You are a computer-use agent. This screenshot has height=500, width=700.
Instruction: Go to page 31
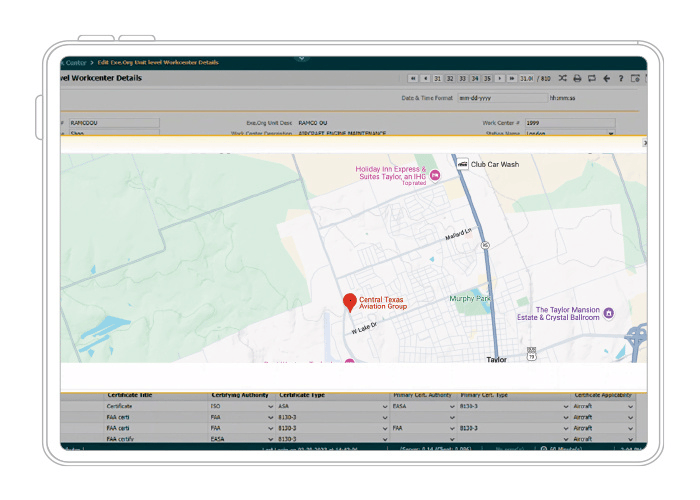coord(438,78)
